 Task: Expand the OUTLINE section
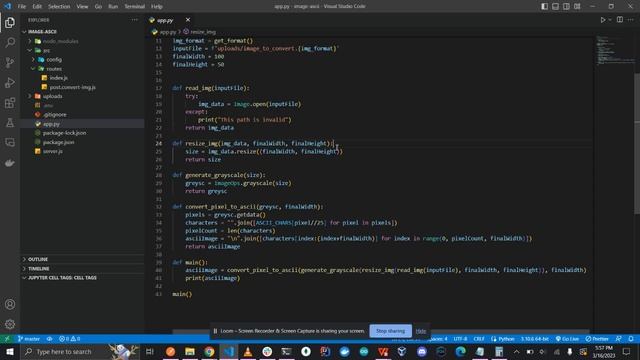pyautogui.click(x=82, y=259)
